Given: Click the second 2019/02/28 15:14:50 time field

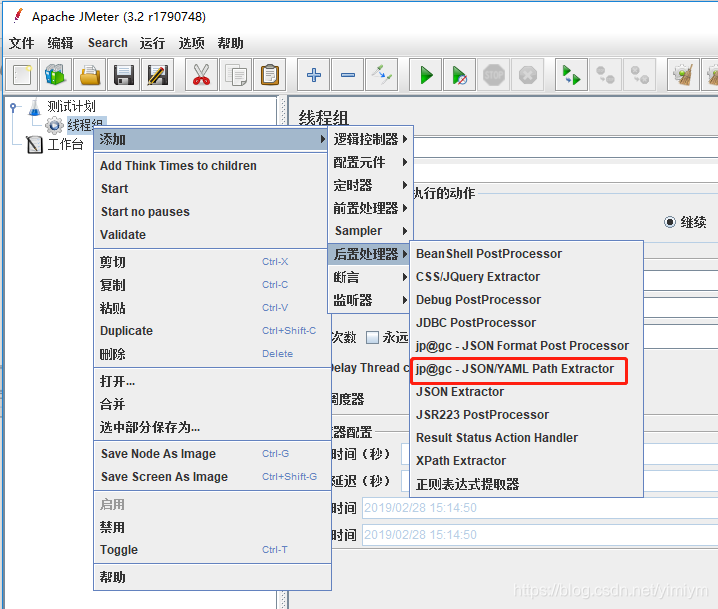Looking at the screenshot, I should tap(540, 535).
